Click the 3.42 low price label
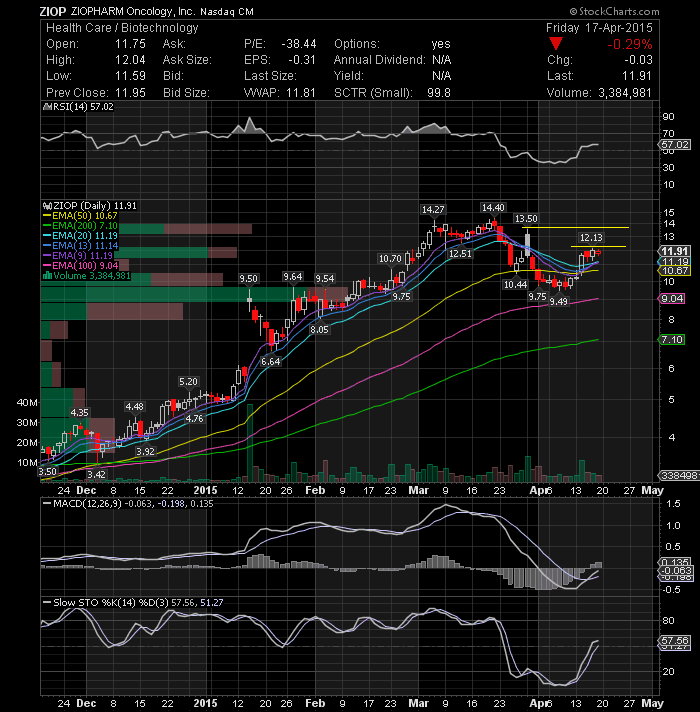700x712 pixels. [96, 474]
